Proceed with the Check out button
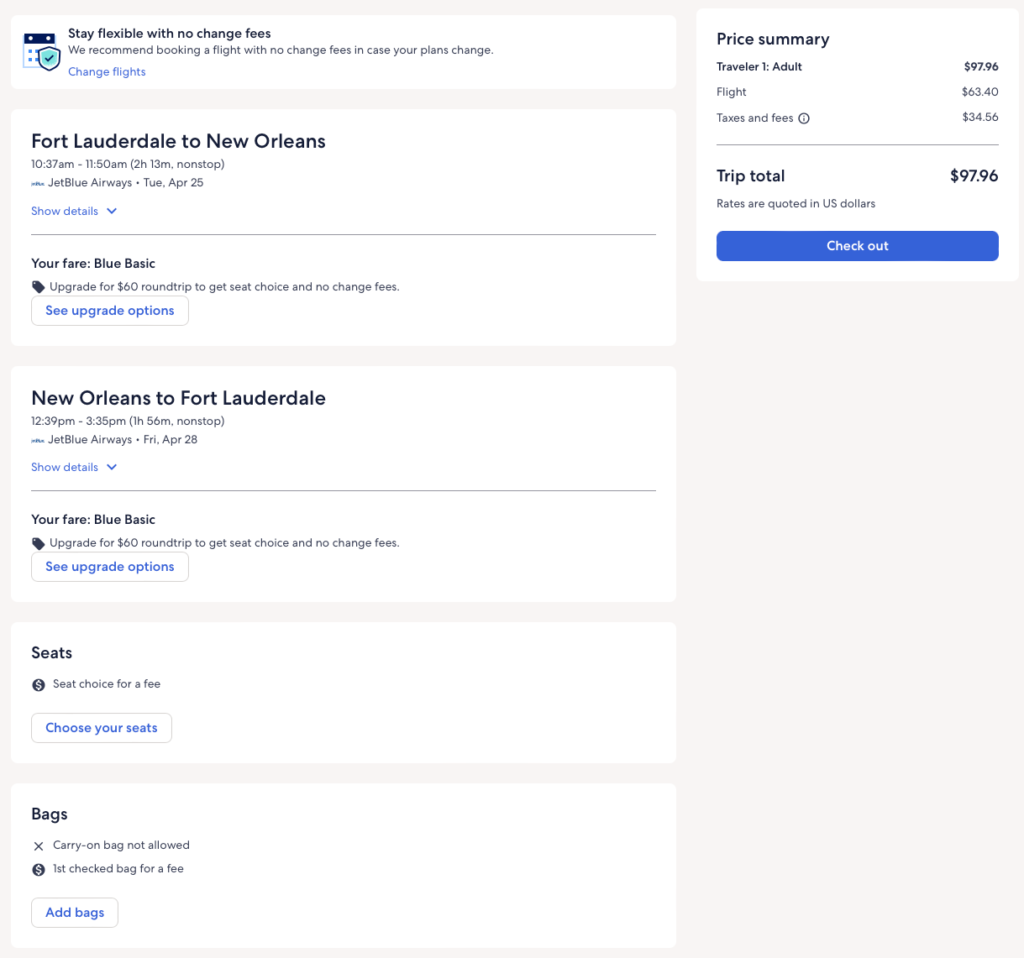Image resolution: width=1024 pixels, height=958 pixels. [857, 246]
